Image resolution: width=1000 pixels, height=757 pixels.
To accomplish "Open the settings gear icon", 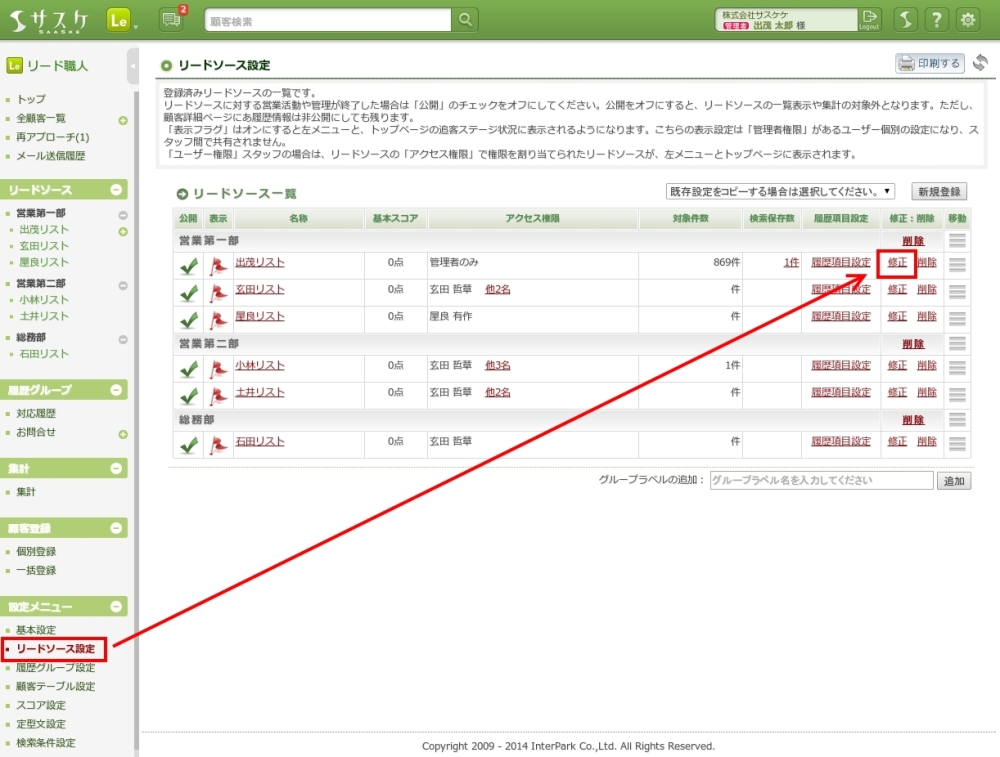I will [x=968, y=19].
